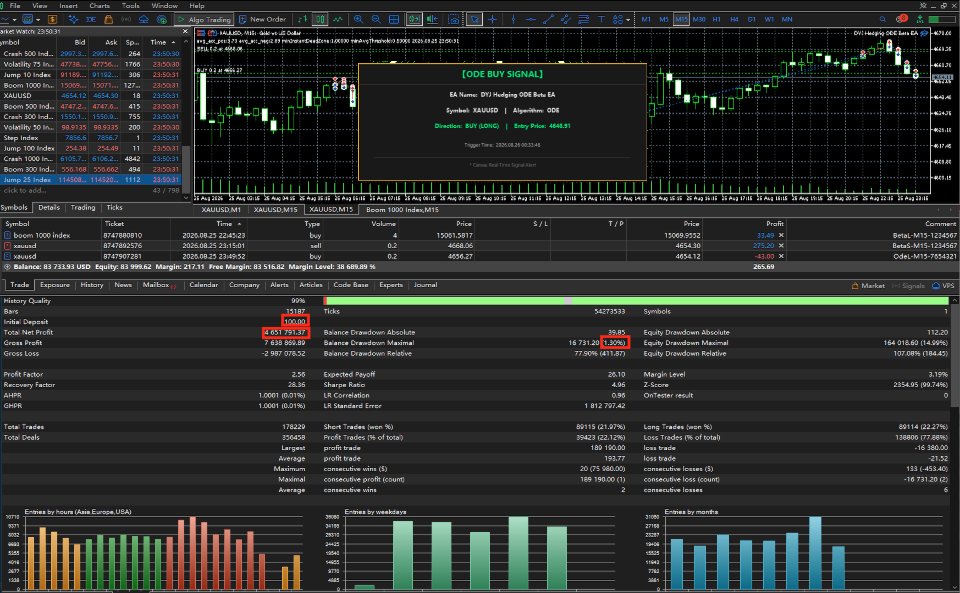
Task: Zoom out on the chart
Action: click(x=376, y=20)
